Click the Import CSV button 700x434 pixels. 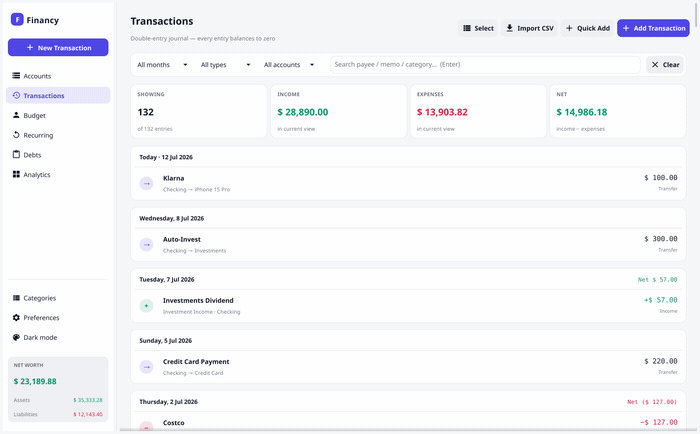529,28
